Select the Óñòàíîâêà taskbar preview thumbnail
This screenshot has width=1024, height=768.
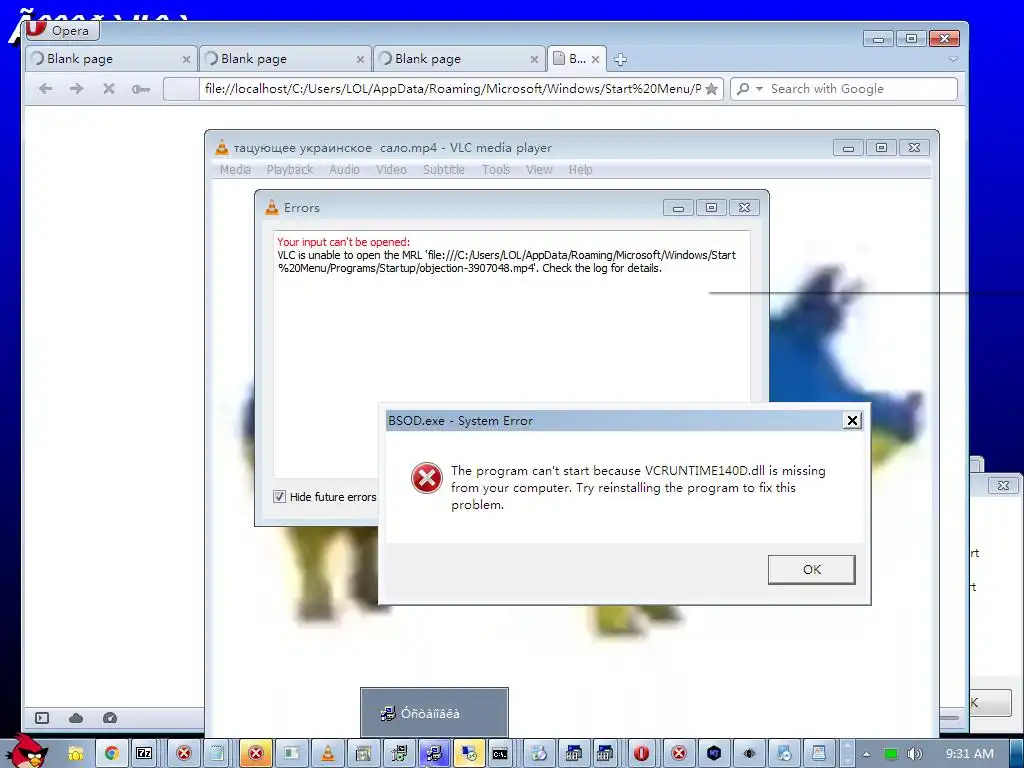tap(434, 712)
